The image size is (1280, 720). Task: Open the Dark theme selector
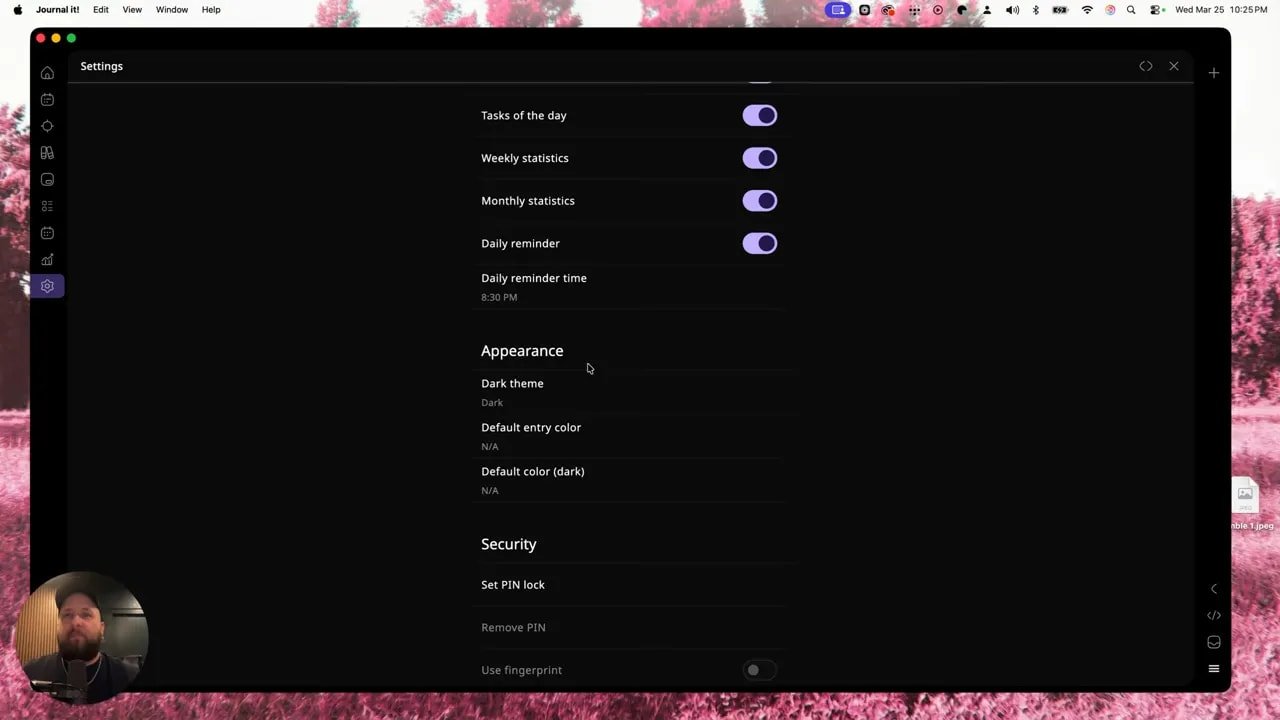(512, 392)
